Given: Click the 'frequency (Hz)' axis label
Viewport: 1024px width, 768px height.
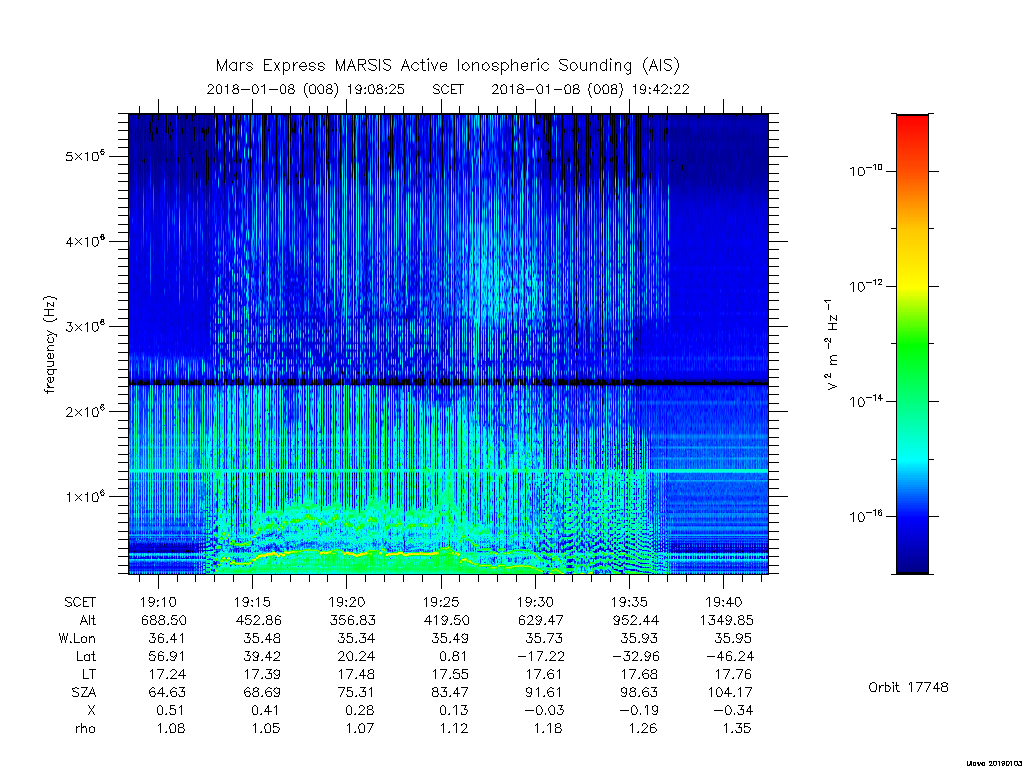Looking at the screenshot, I should [x=50, y=345].
